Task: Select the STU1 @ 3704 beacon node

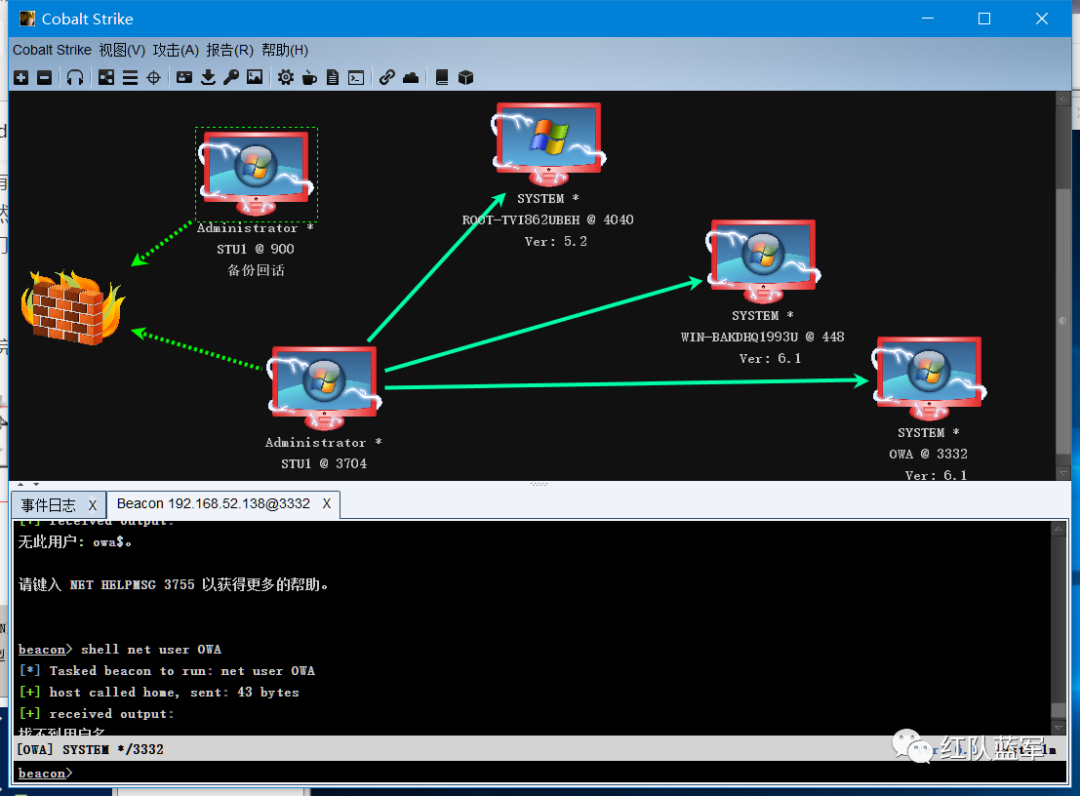Action: 324,387
